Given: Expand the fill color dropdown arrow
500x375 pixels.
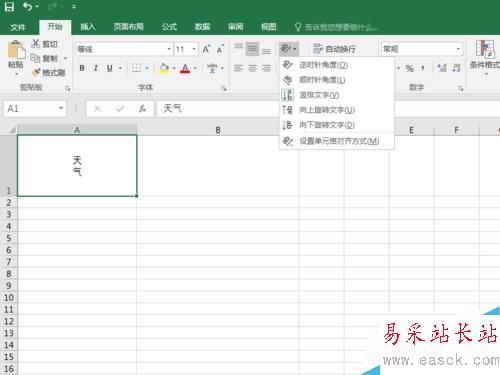Looking at the screenshot, I should point(174,68).
